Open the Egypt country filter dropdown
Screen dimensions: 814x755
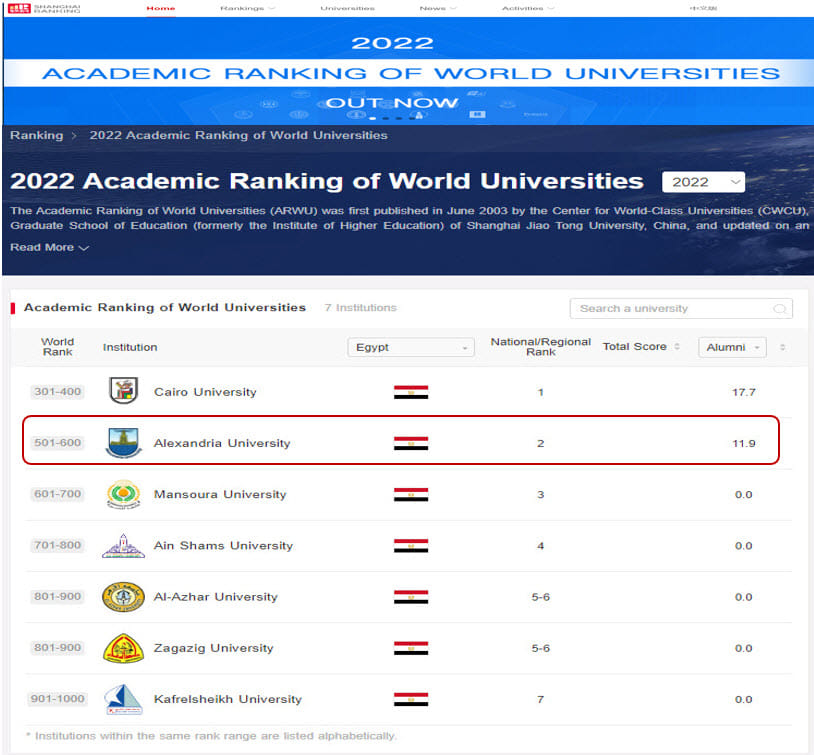410,347
